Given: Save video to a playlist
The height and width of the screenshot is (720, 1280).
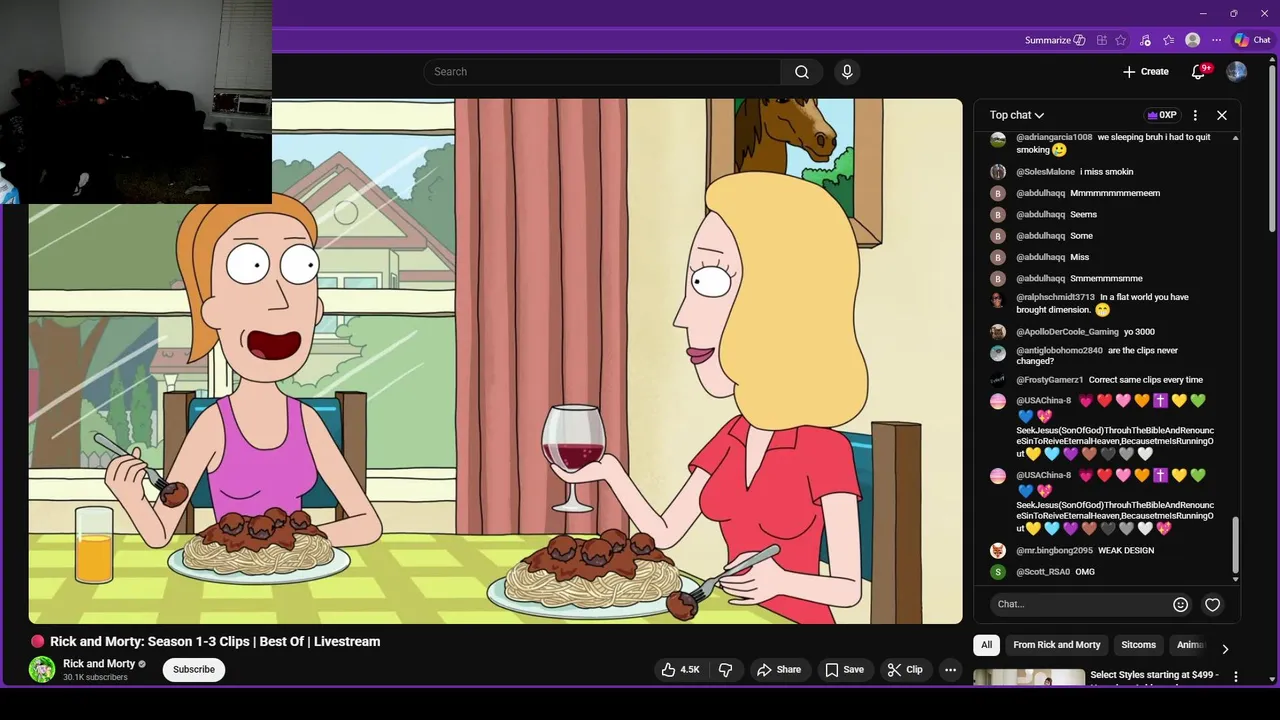Looking at the screenshot, I should (x=844, y=670).
